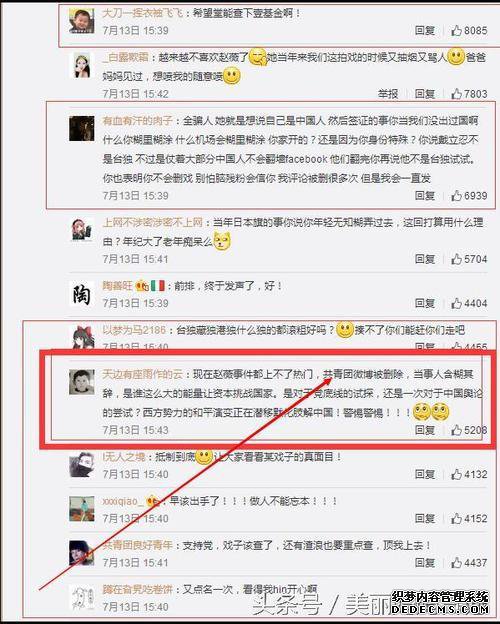Click 共青团良好青年 username

[137, 545]
